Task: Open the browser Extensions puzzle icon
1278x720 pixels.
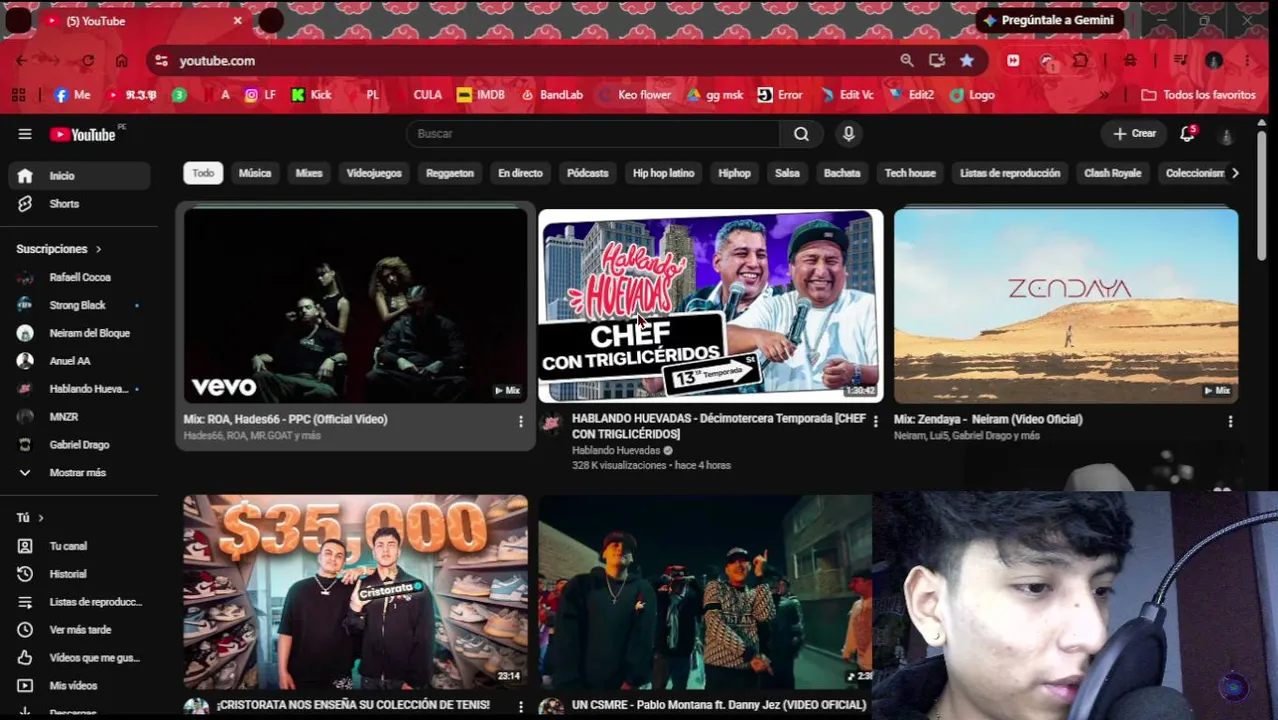Action: [1081, 61]
